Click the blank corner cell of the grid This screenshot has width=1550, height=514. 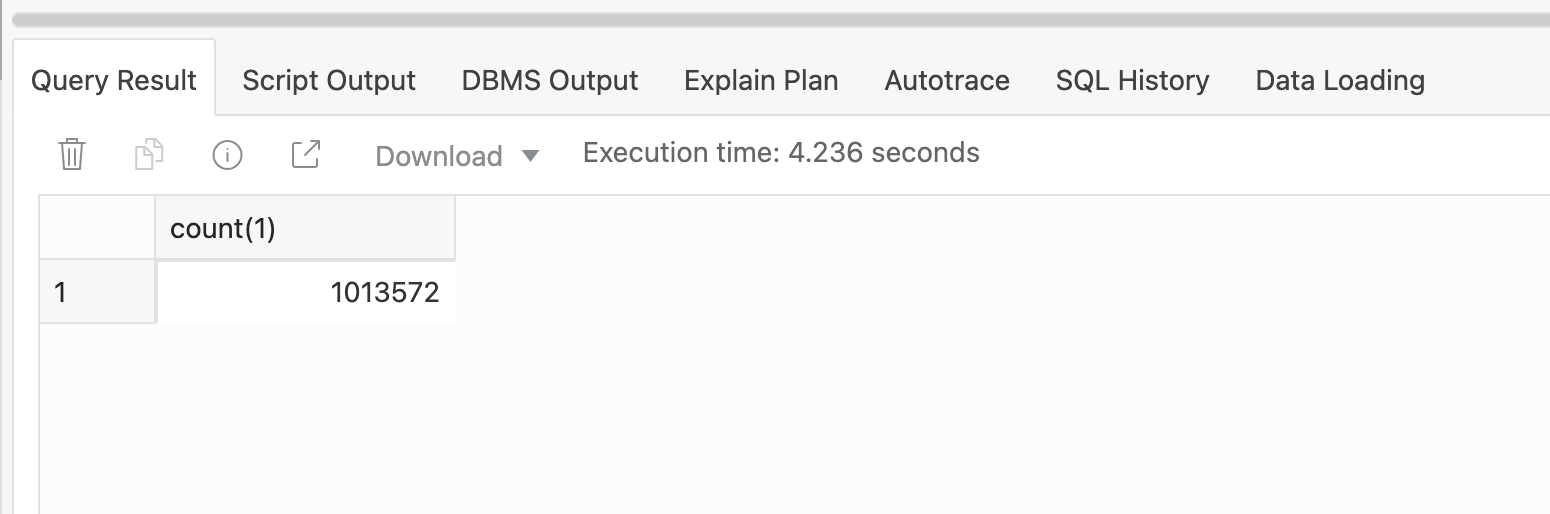point(97,229)
